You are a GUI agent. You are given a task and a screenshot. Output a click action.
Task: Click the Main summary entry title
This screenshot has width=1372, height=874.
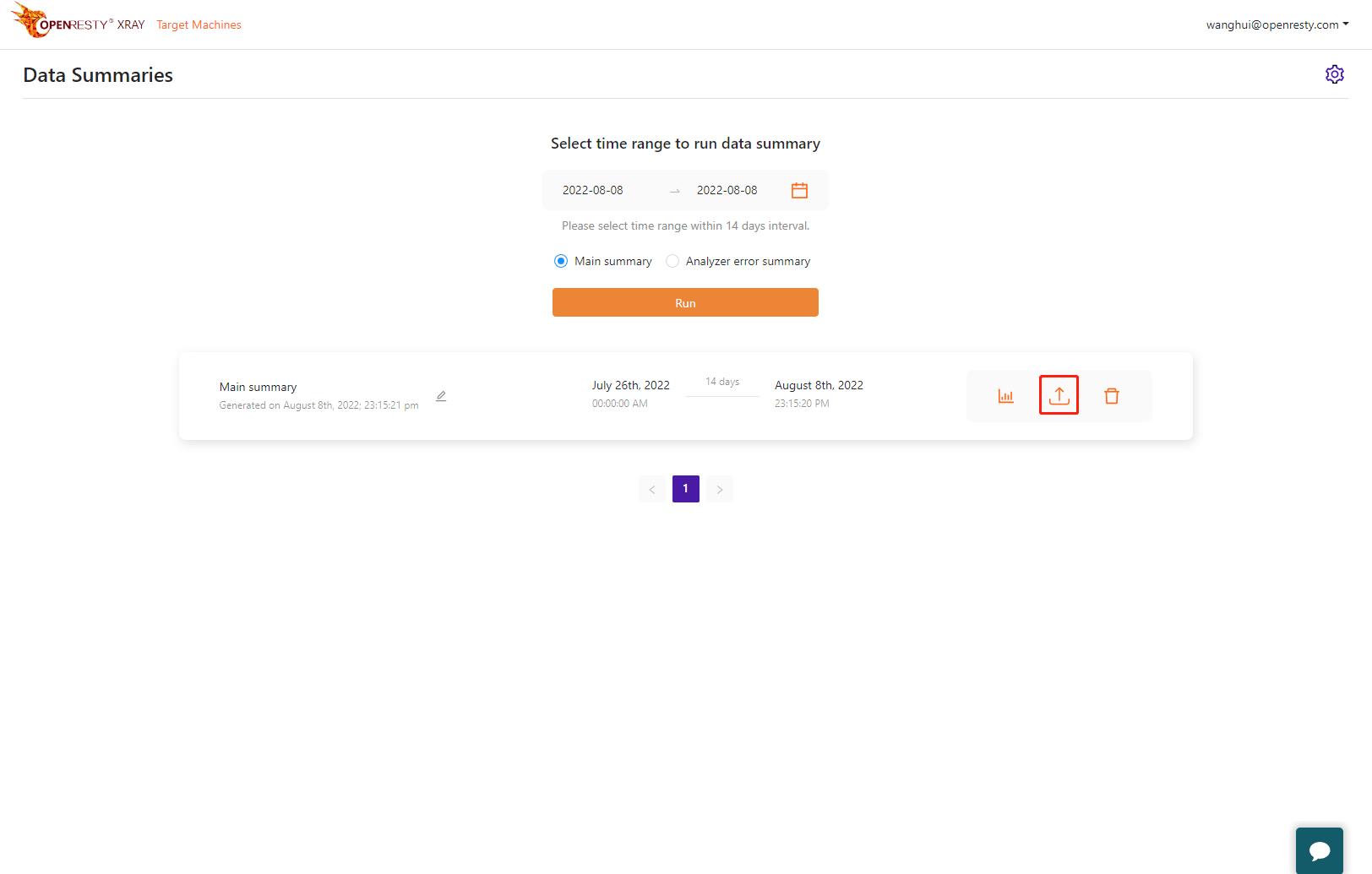(258, 387)
